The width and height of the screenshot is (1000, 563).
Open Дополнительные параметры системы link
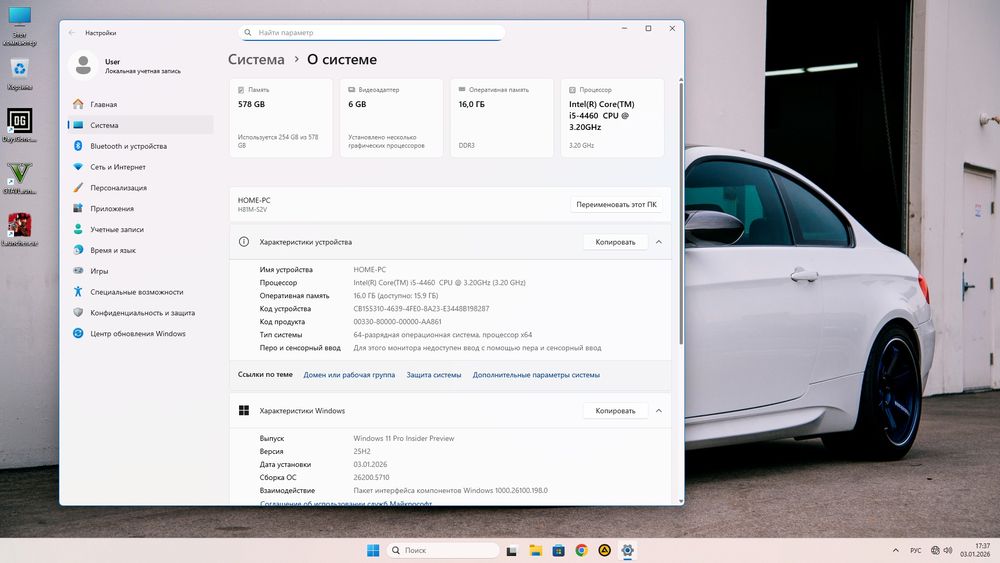pyautogui.click(x=536, y=375)
